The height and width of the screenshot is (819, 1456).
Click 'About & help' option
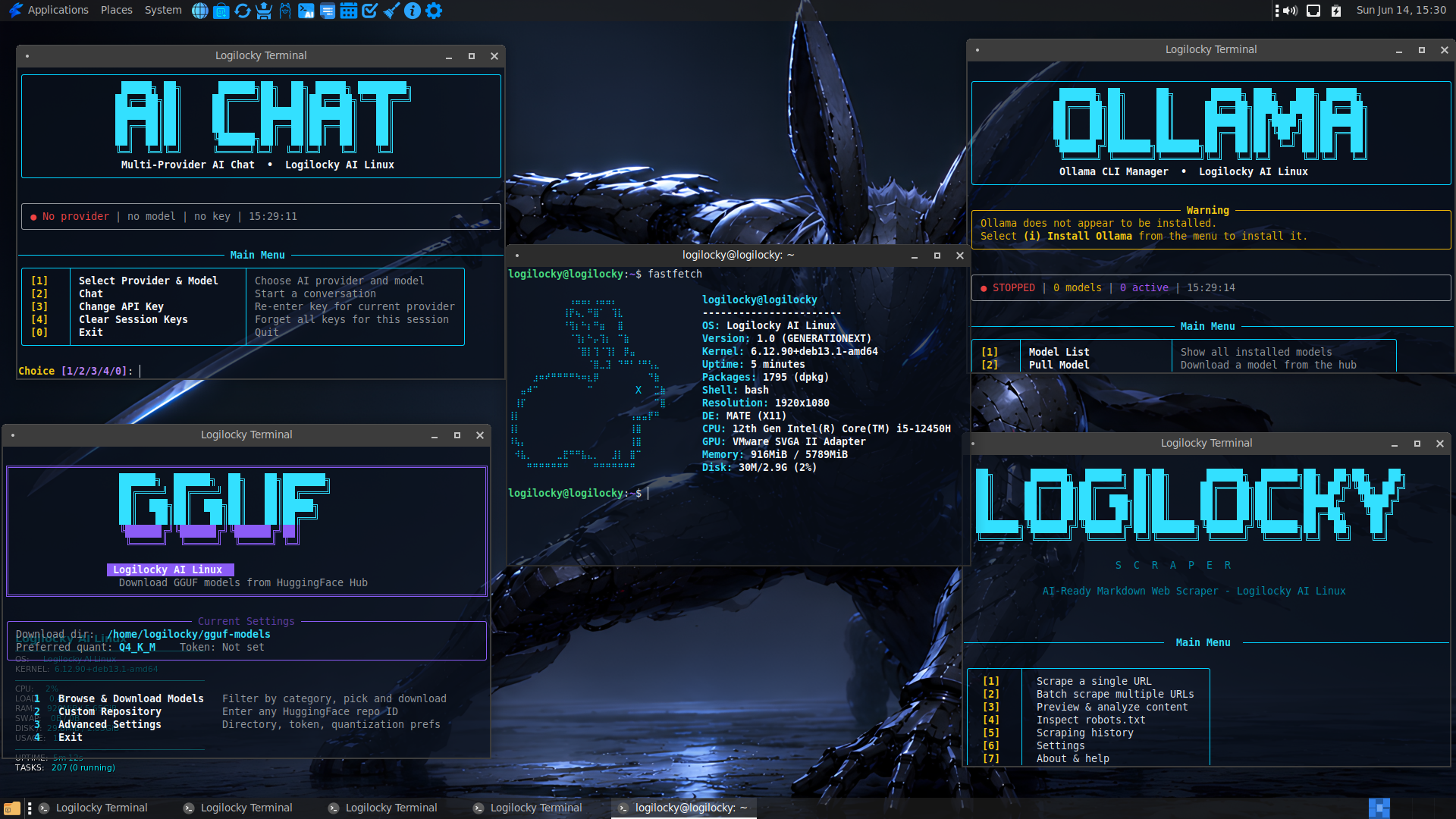[1073, 759]
